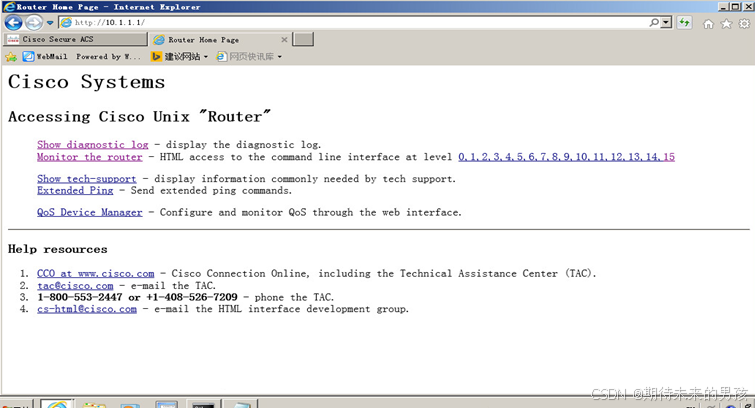755x408 pixels.
Task: Click the Internet Explorer taskbar button
Action: [57, 404]
